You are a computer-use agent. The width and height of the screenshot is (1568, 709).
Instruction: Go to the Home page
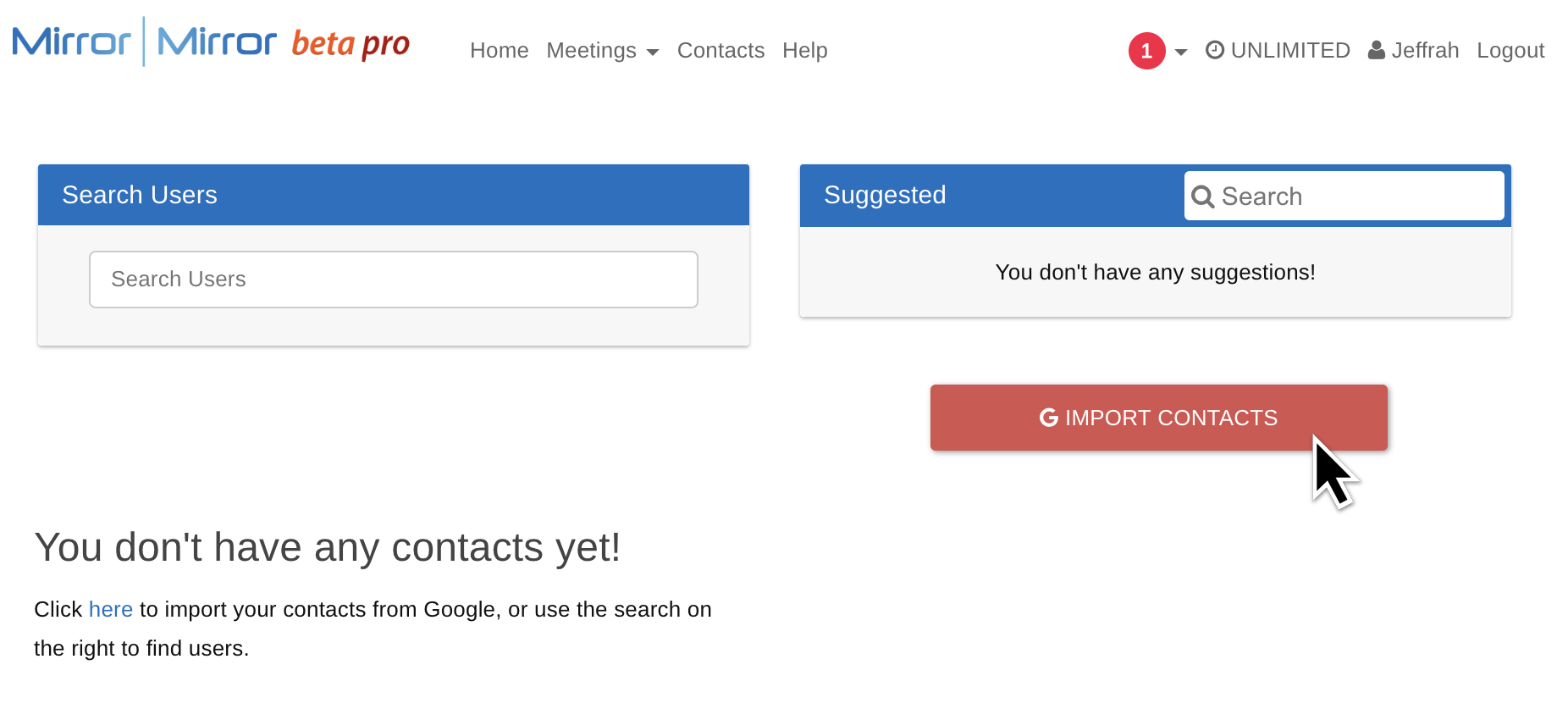point(500,51)
